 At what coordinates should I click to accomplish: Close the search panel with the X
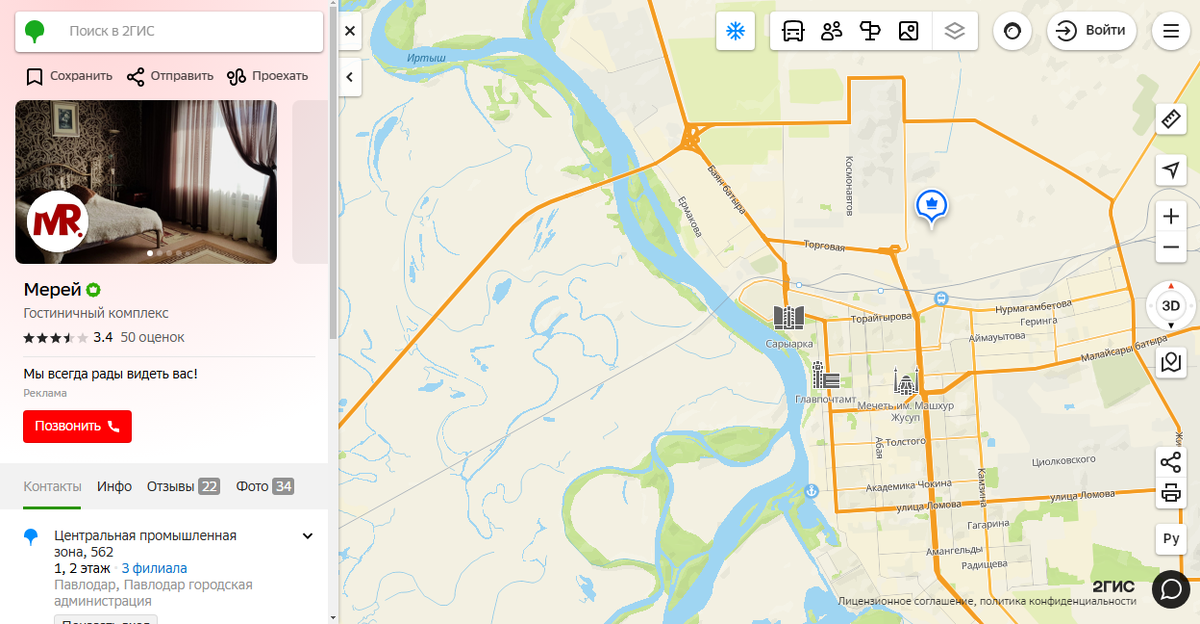(x=350, y=31)
